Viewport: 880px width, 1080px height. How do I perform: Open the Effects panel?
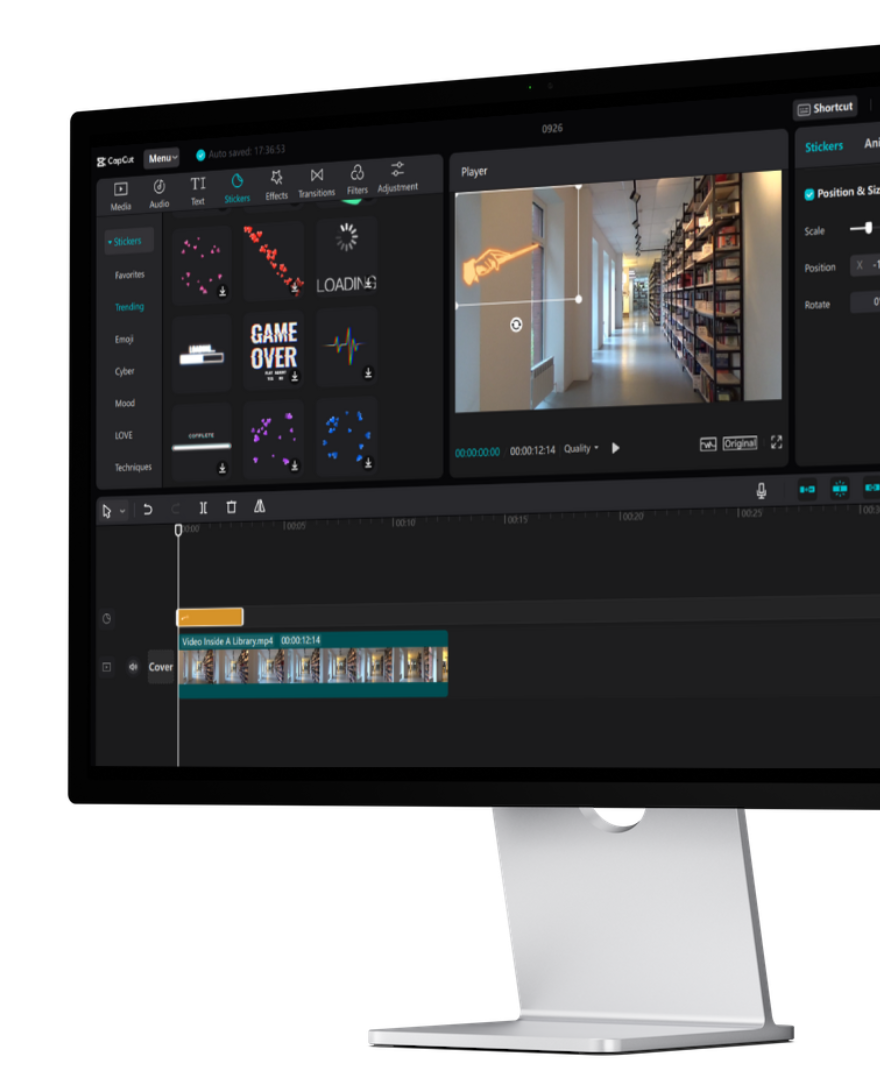coord(276,185)
